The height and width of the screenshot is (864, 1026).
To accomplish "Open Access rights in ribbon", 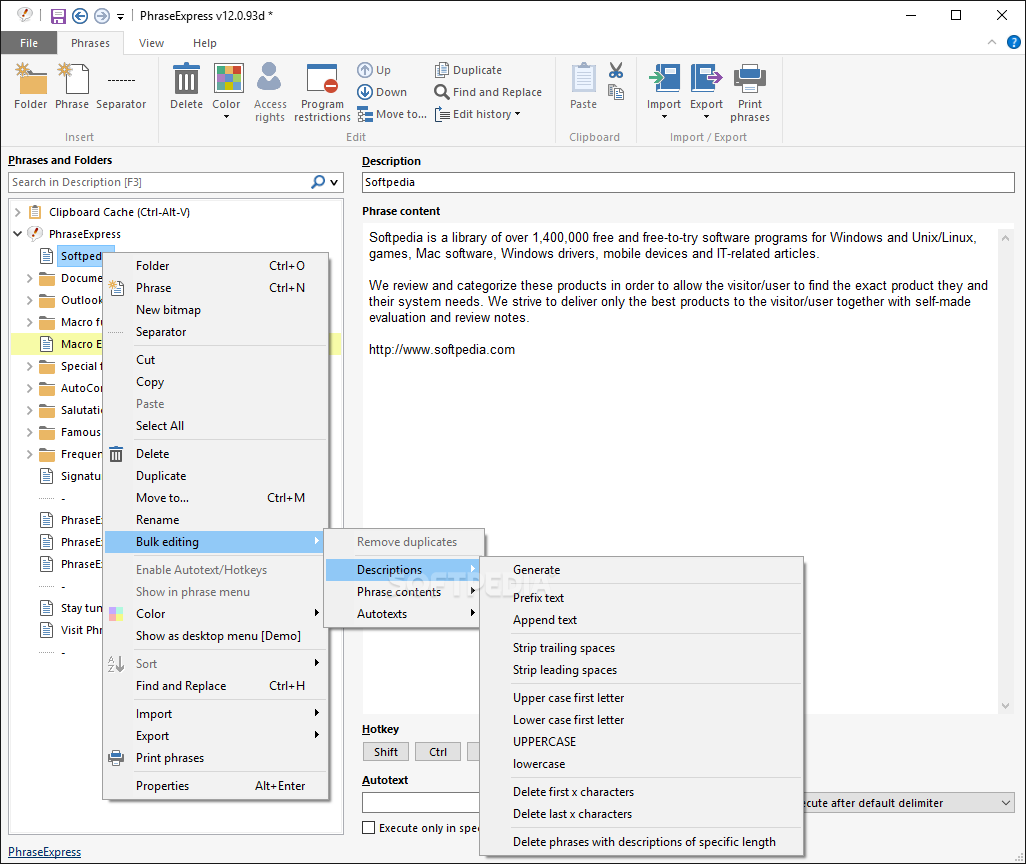I will (270, 92).
